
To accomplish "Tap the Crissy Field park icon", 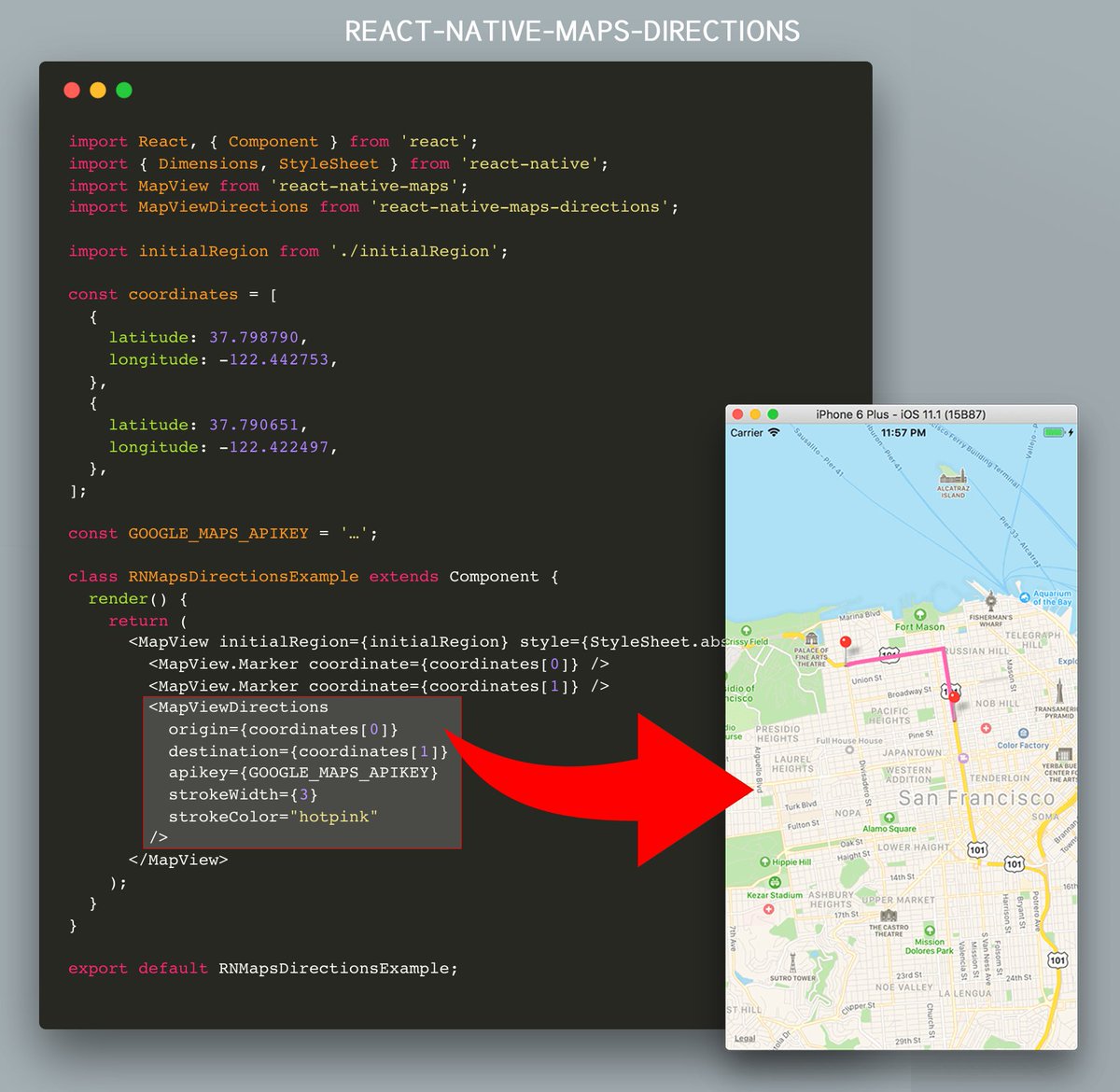I will [x=746, y=631].
